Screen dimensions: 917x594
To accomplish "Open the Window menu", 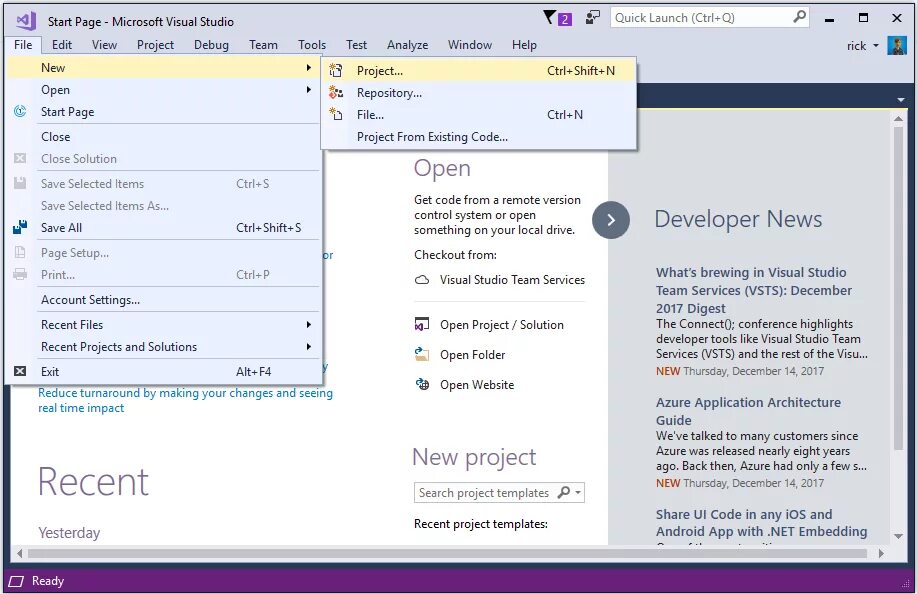I will click(470, 44).
